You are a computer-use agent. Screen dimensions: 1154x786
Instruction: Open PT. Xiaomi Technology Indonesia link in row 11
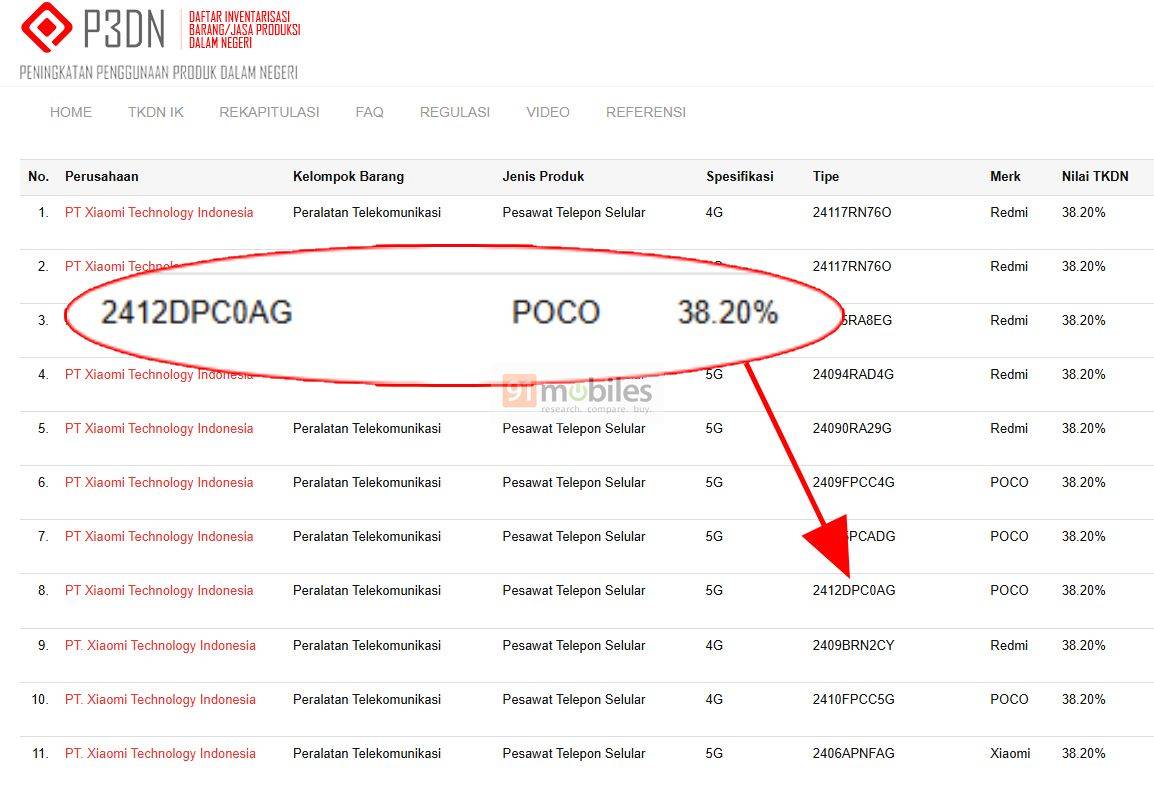point(160,754)
